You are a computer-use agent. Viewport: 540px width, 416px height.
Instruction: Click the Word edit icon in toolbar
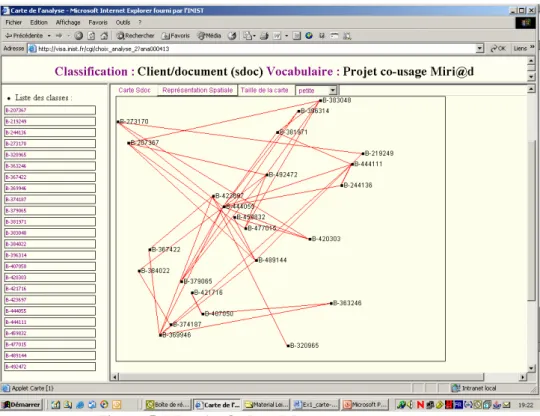(x=277, y=35)
